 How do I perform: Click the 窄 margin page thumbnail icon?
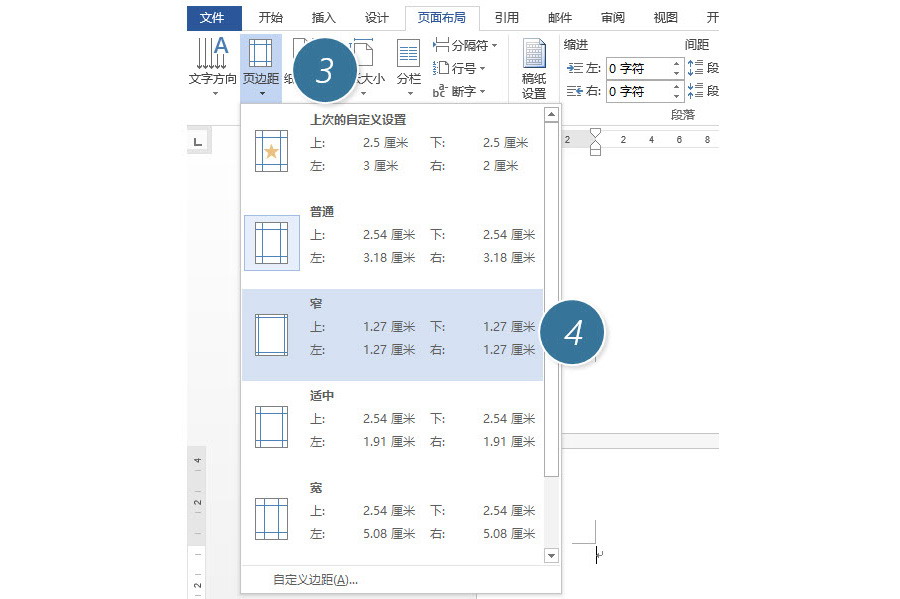point(271,334)
